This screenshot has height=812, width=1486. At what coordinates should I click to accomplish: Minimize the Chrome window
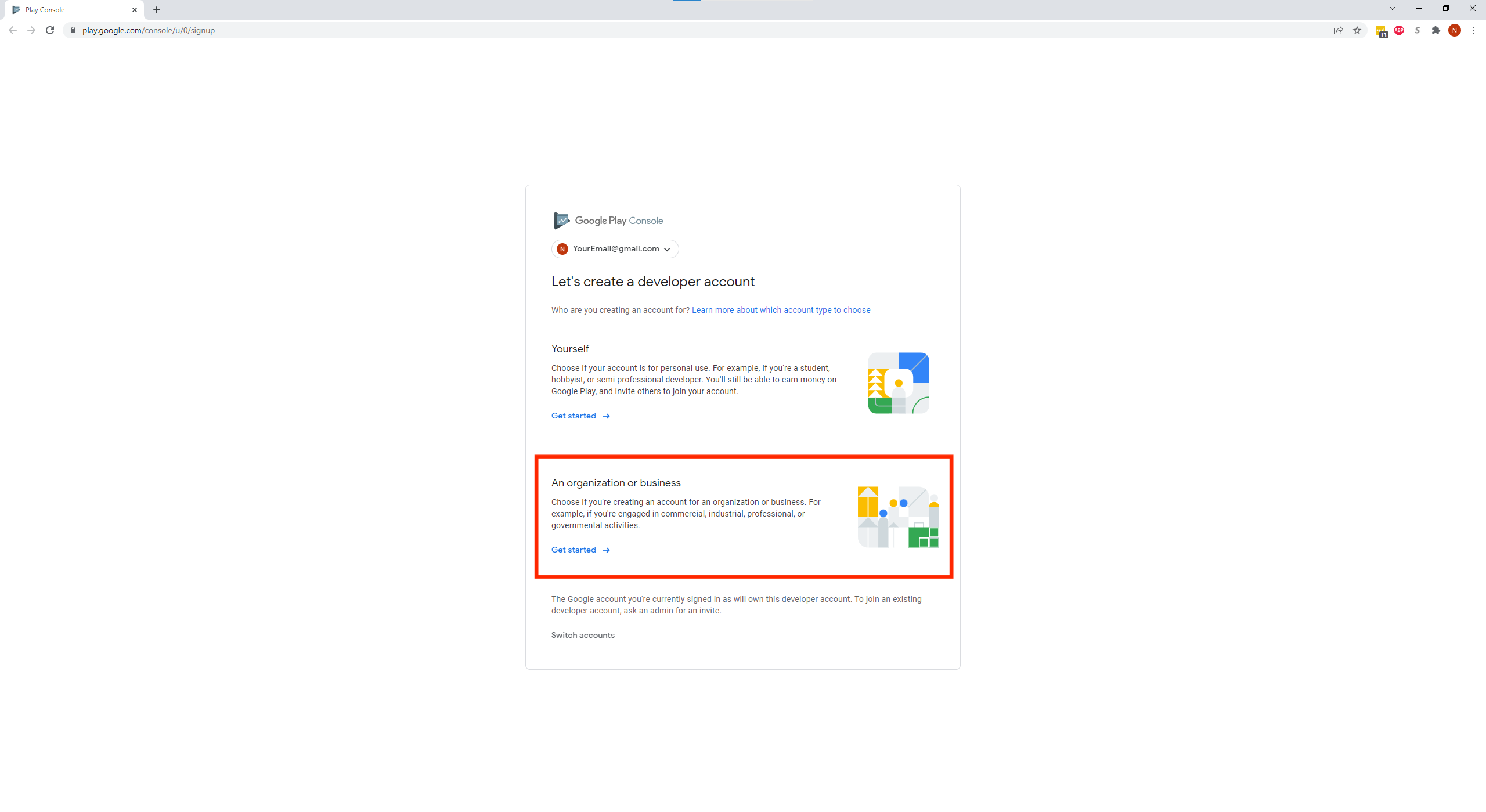coord(1419,8)
